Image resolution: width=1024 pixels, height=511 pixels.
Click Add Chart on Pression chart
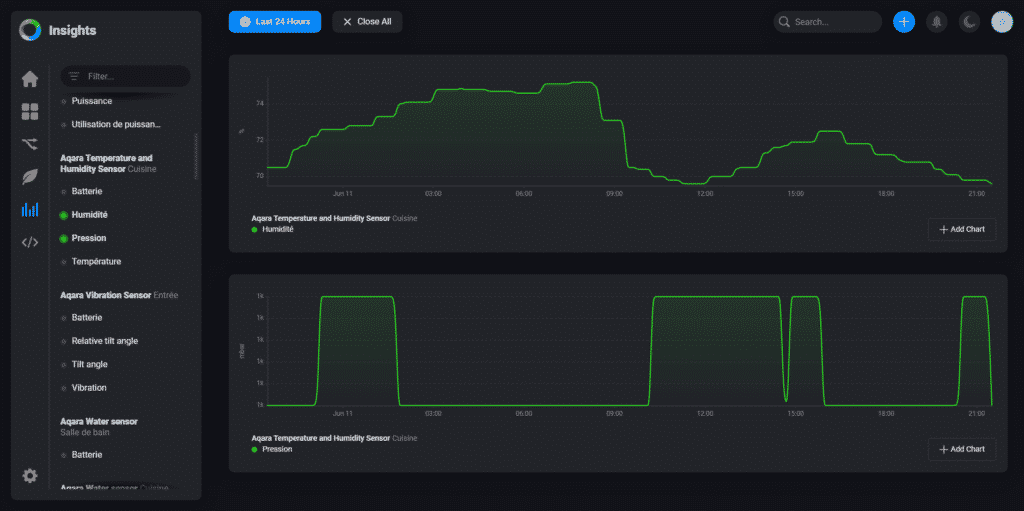tap(961, 449)
